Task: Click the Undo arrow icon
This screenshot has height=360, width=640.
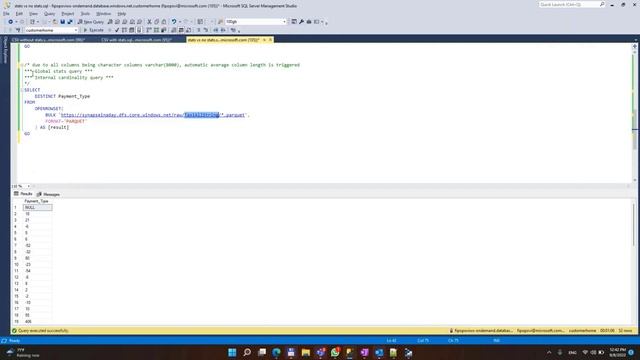Action: [x=174, y=22]
